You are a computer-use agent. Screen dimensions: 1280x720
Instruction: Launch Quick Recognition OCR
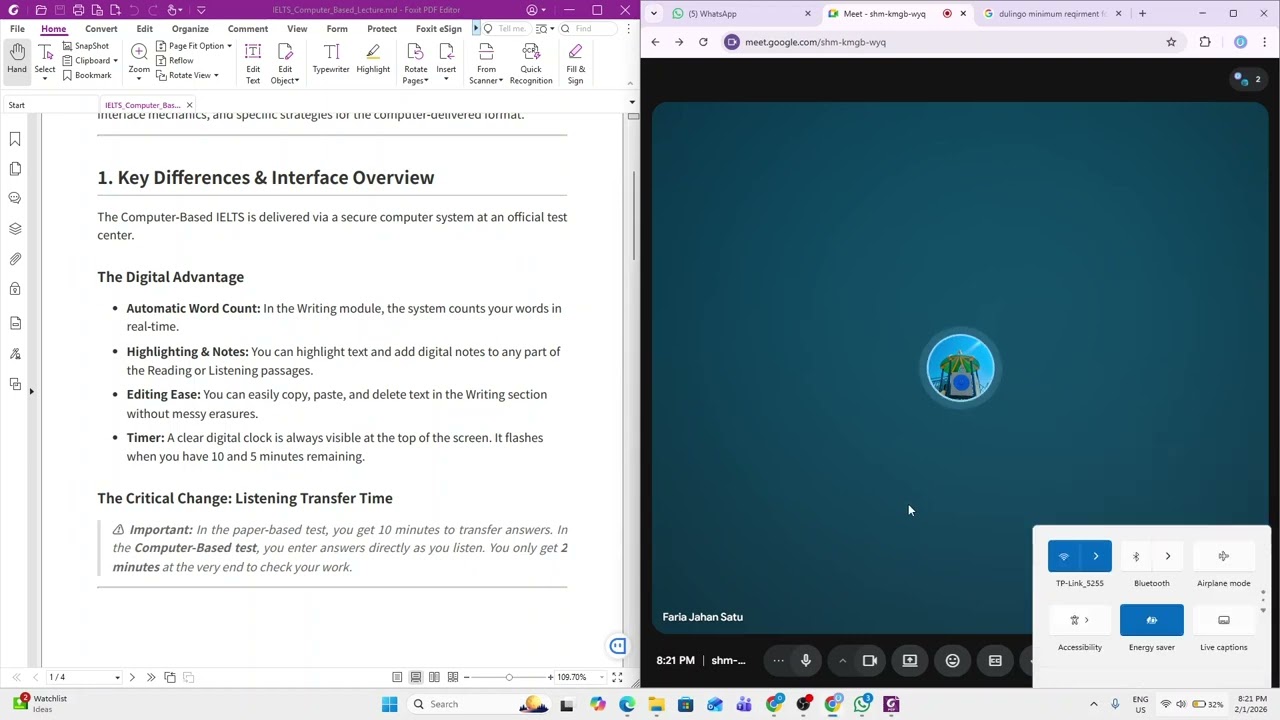[x=530, y=64]
